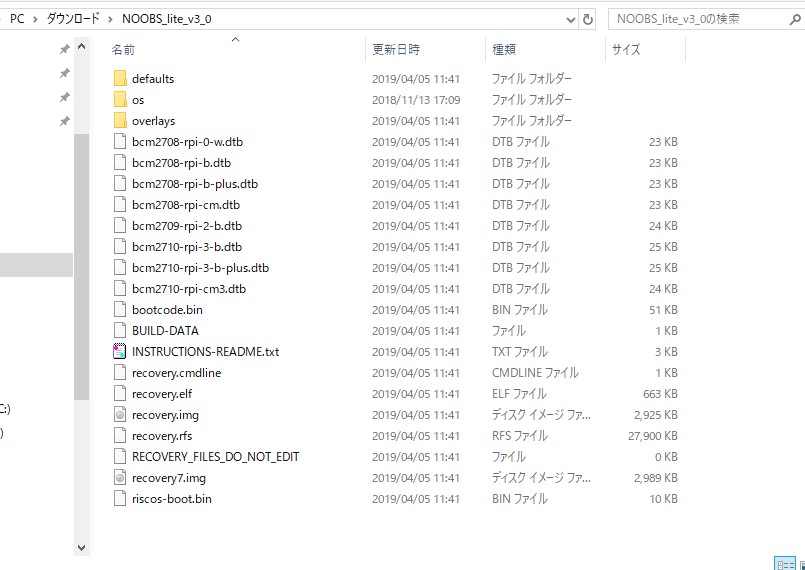
Task: Select the bootcode.bin file
Action: pyautogui.click(x=167, y=310)
